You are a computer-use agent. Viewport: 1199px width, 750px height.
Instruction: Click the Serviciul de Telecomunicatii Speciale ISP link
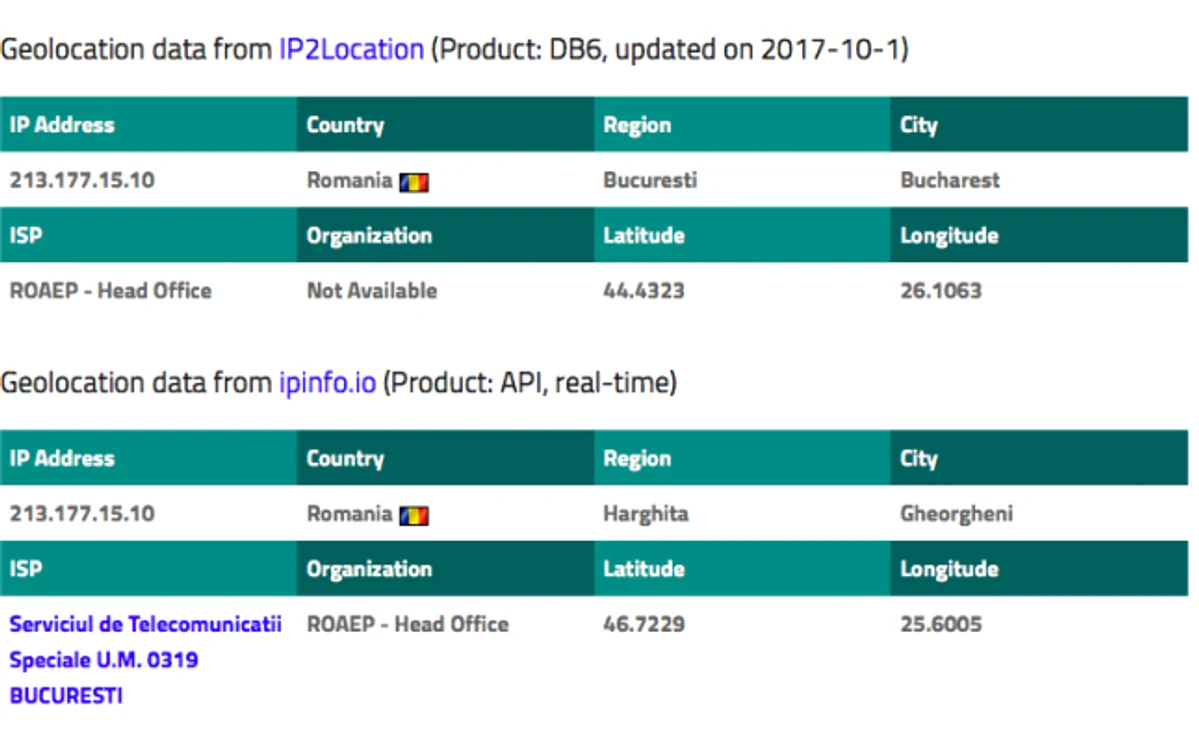[145, 660]
